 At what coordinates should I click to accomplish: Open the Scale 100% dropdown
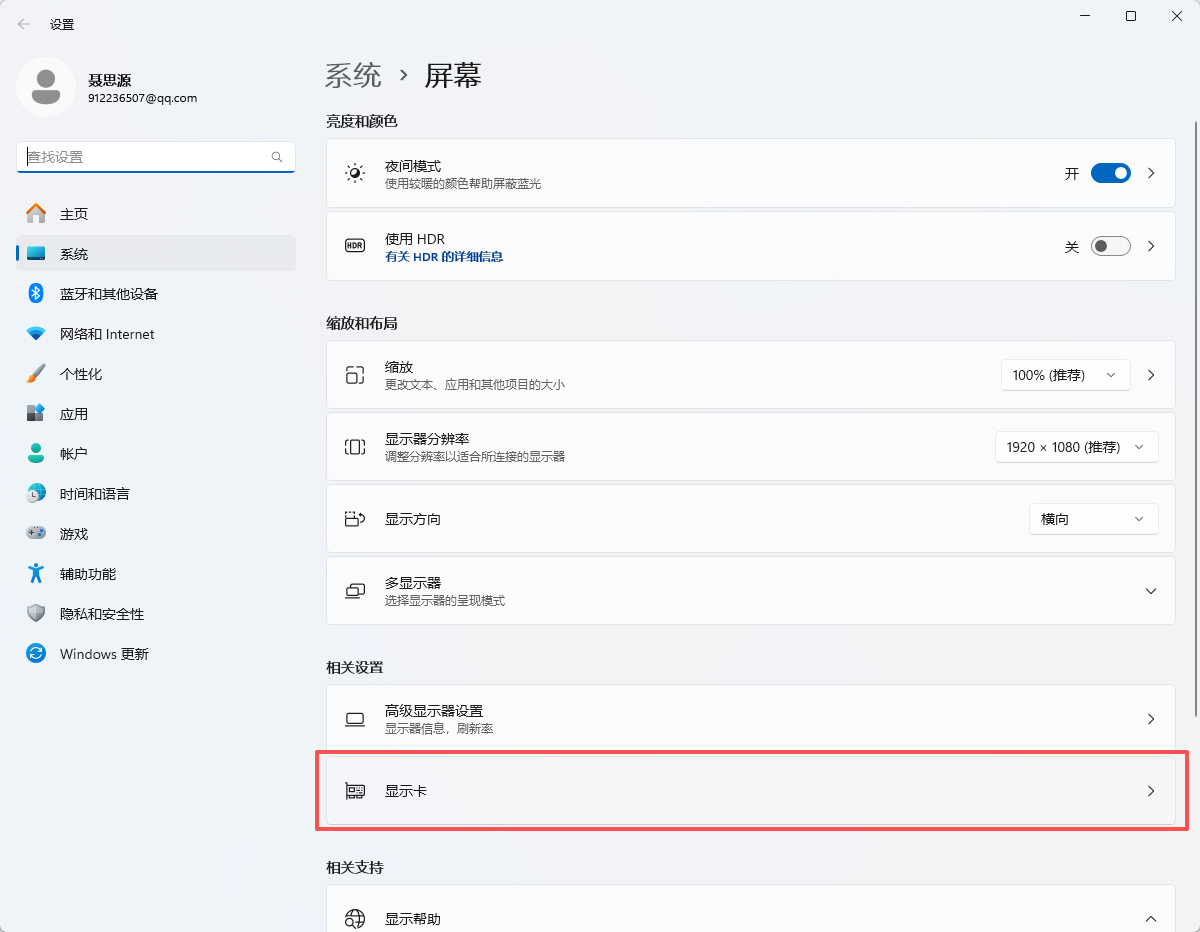[1065, 375]
